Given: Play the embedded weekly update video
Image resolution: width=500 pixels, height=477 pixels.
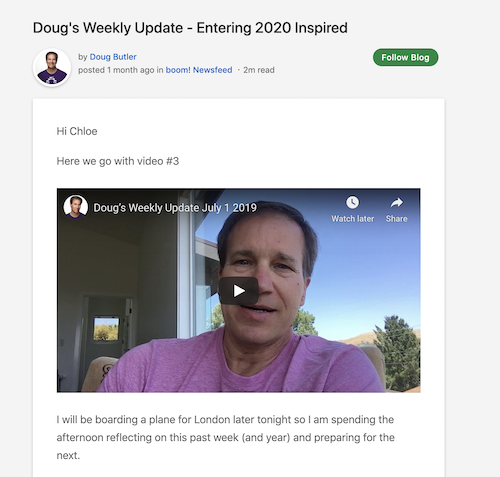Looking at the screenshot, I should [239, 291].
